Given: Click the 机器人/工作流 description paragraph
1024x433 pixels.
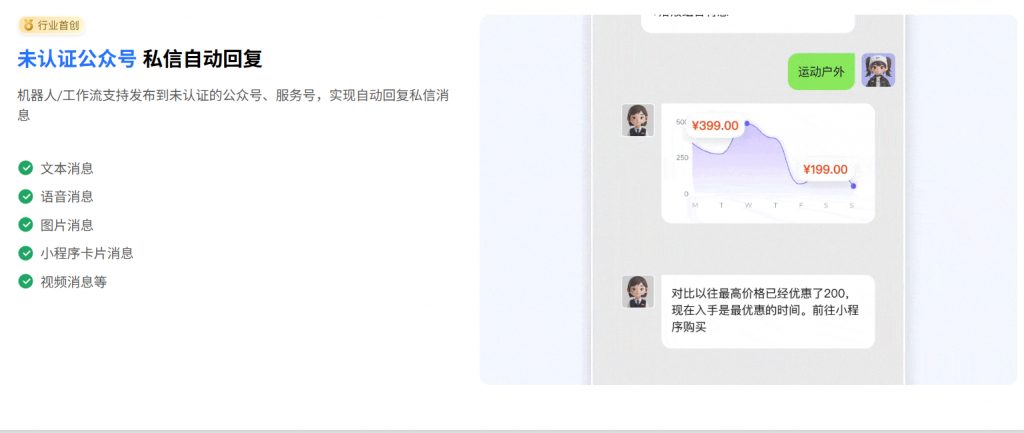Looking at the screenshot, I should pyautogui.click(x=233, y=105).
